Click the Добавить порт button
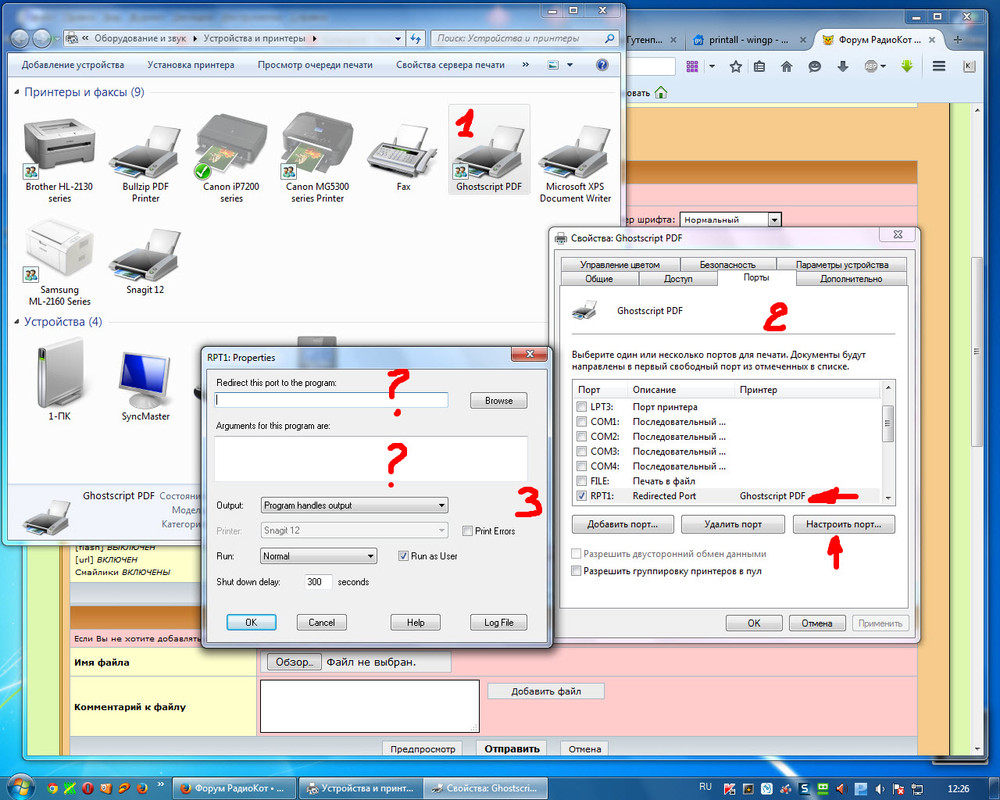 click(622, 524)
